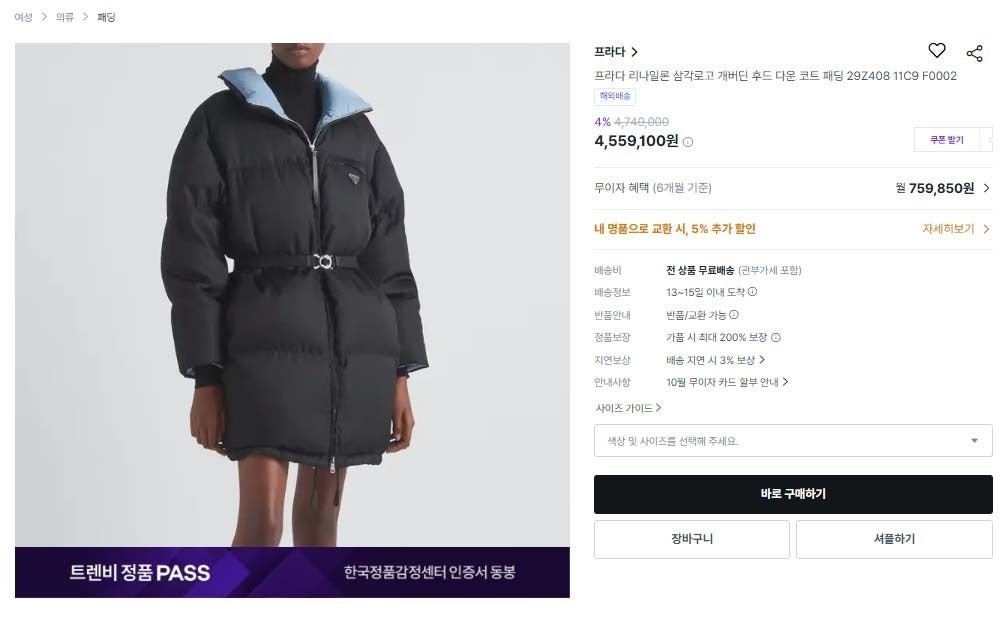Click info icon next to 반품/교환 가능
The height and width of the screenshot is (621, 1005).
[734, 315]
